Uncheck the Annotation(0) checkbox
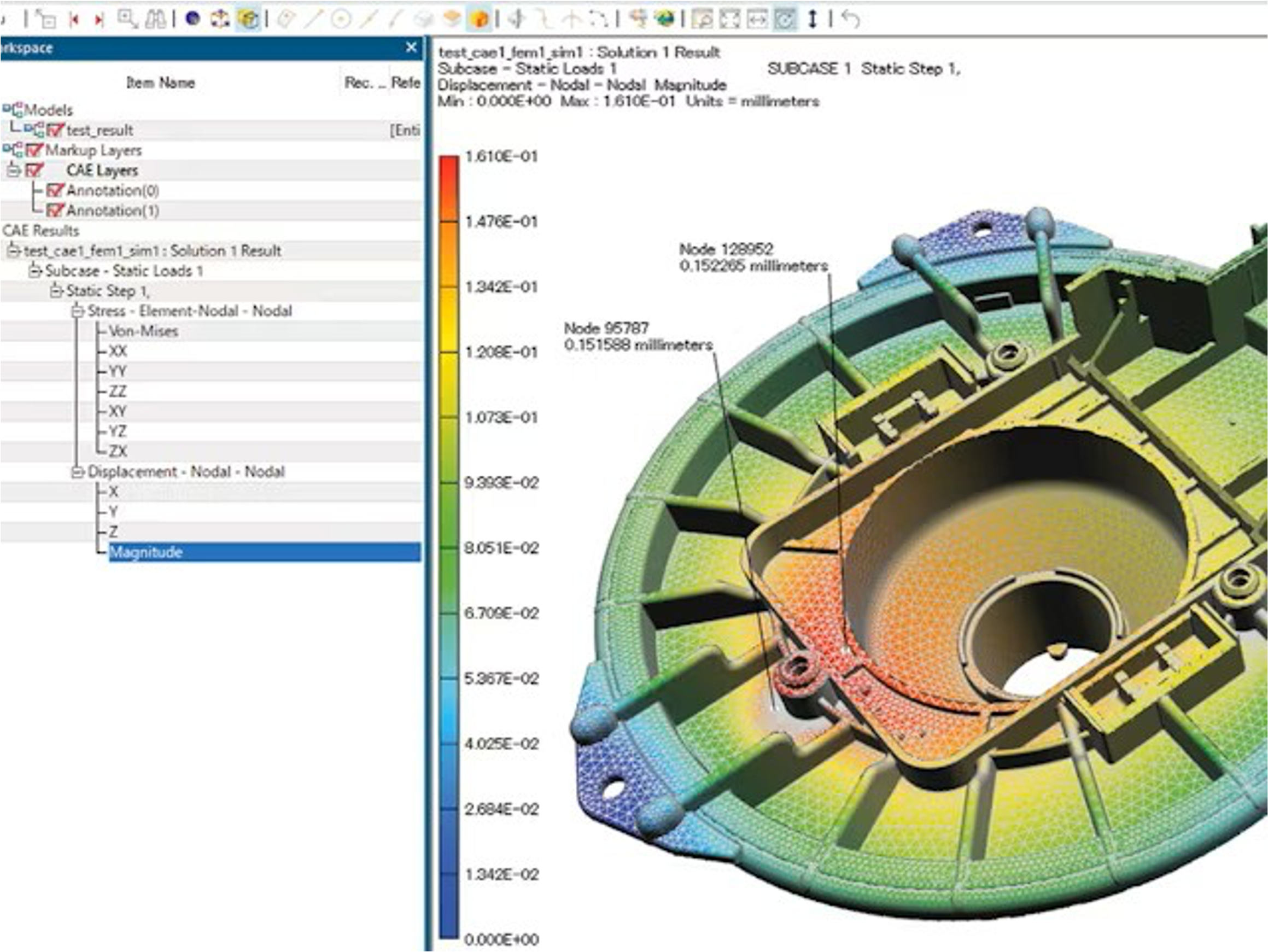 (x=55, y=190)
